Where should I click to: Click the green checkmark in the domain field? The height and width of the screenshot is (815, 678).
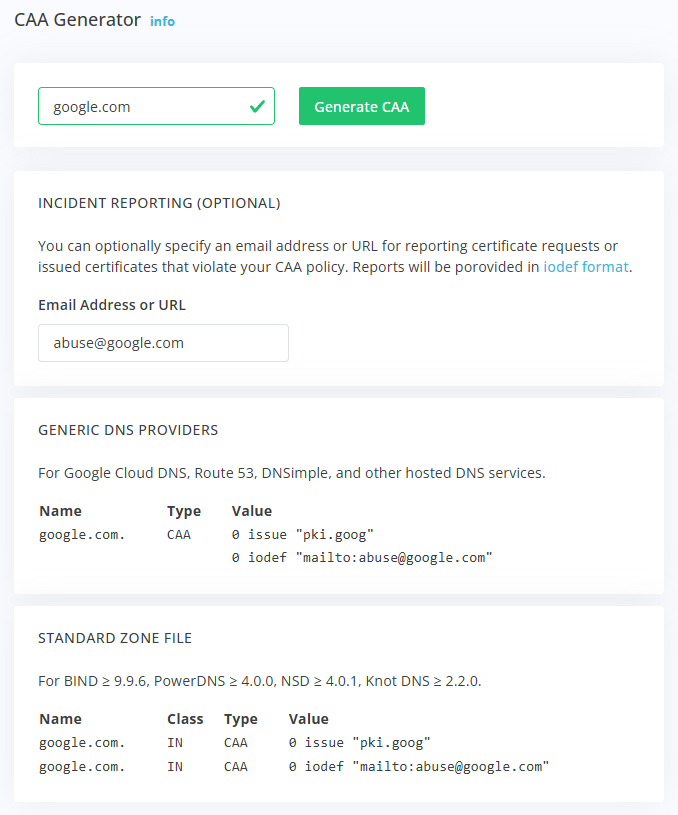259,105
